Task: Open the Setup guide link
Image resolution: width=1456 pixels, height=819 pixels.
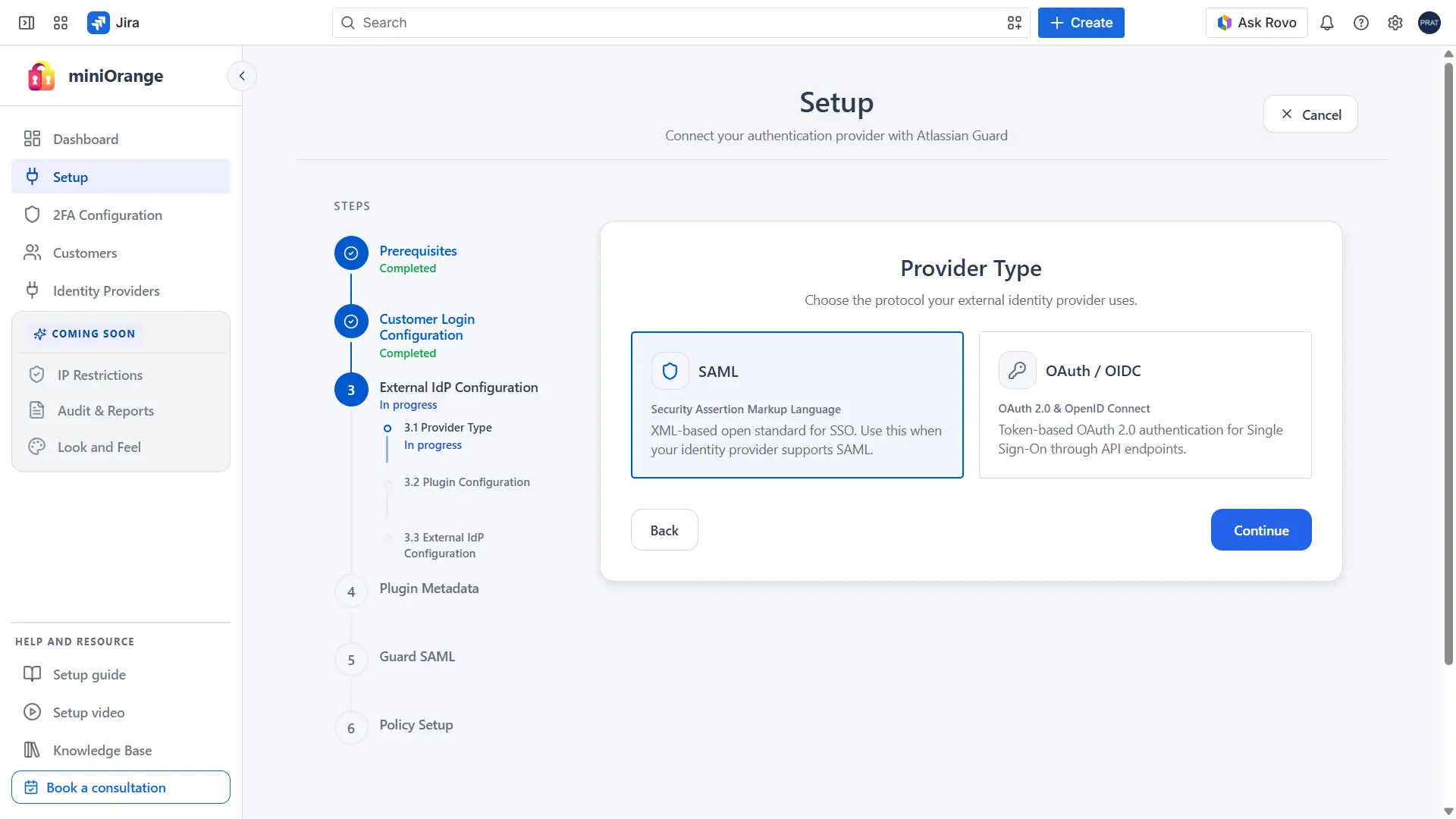Action: tap(121, 674)
